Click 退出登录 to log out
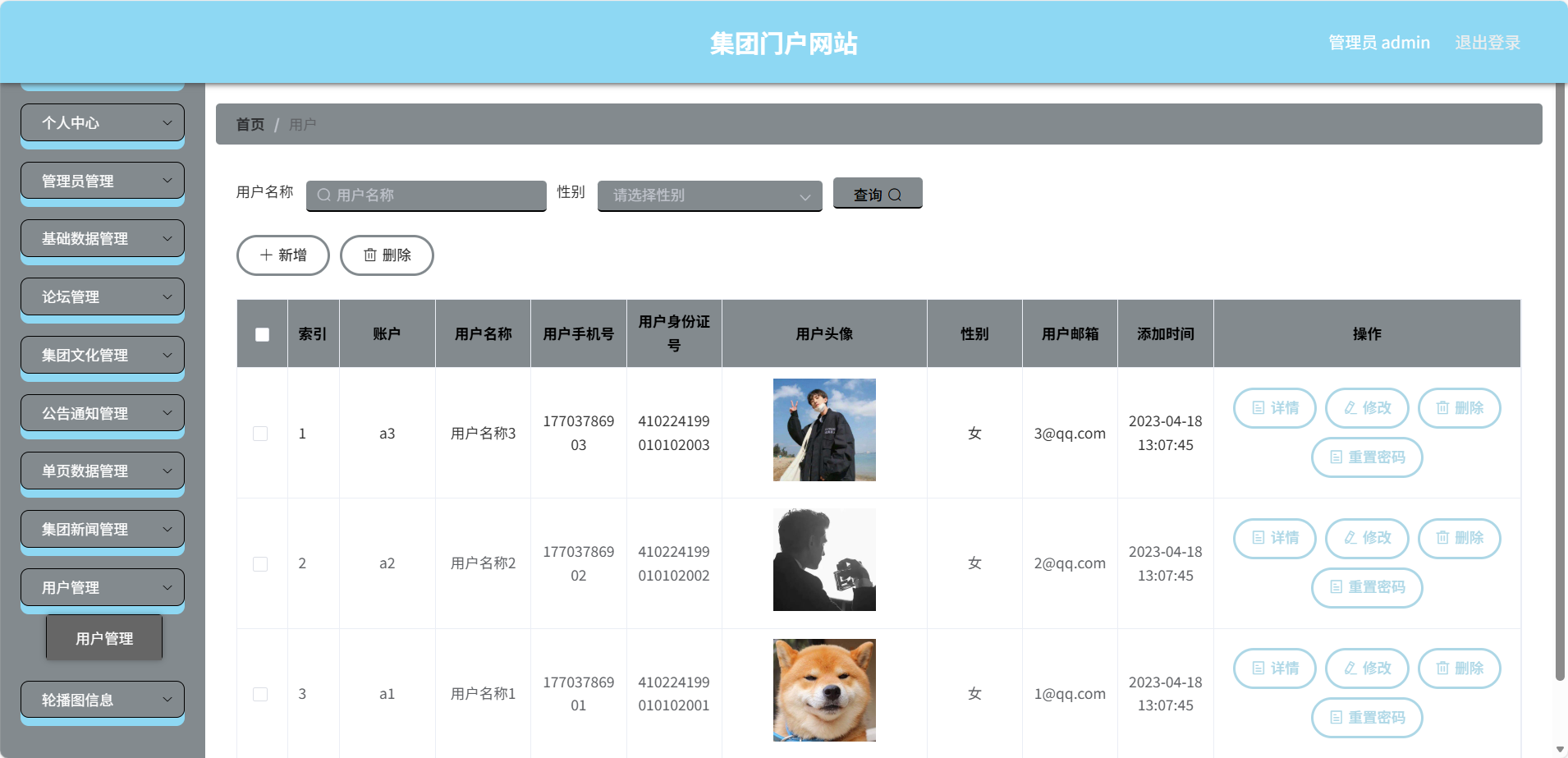Screen dimensions: 1568x758 click(1488, 43)
